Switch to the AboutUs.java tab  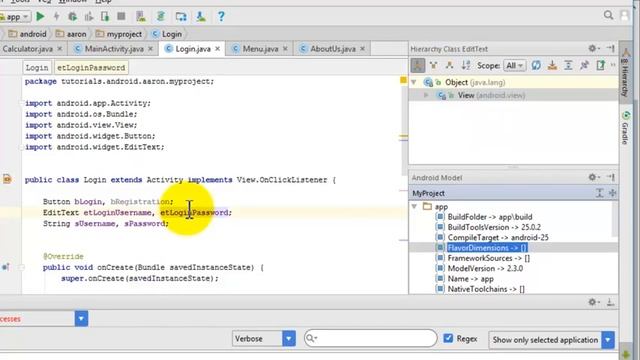(x=333, y=49)
